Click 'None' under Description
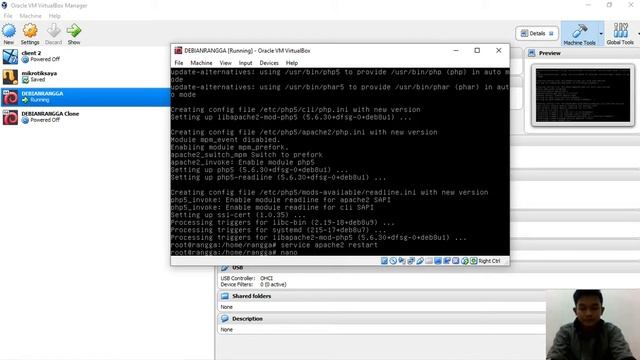Viewport: 640px width, 360px height. pos(227,329)
